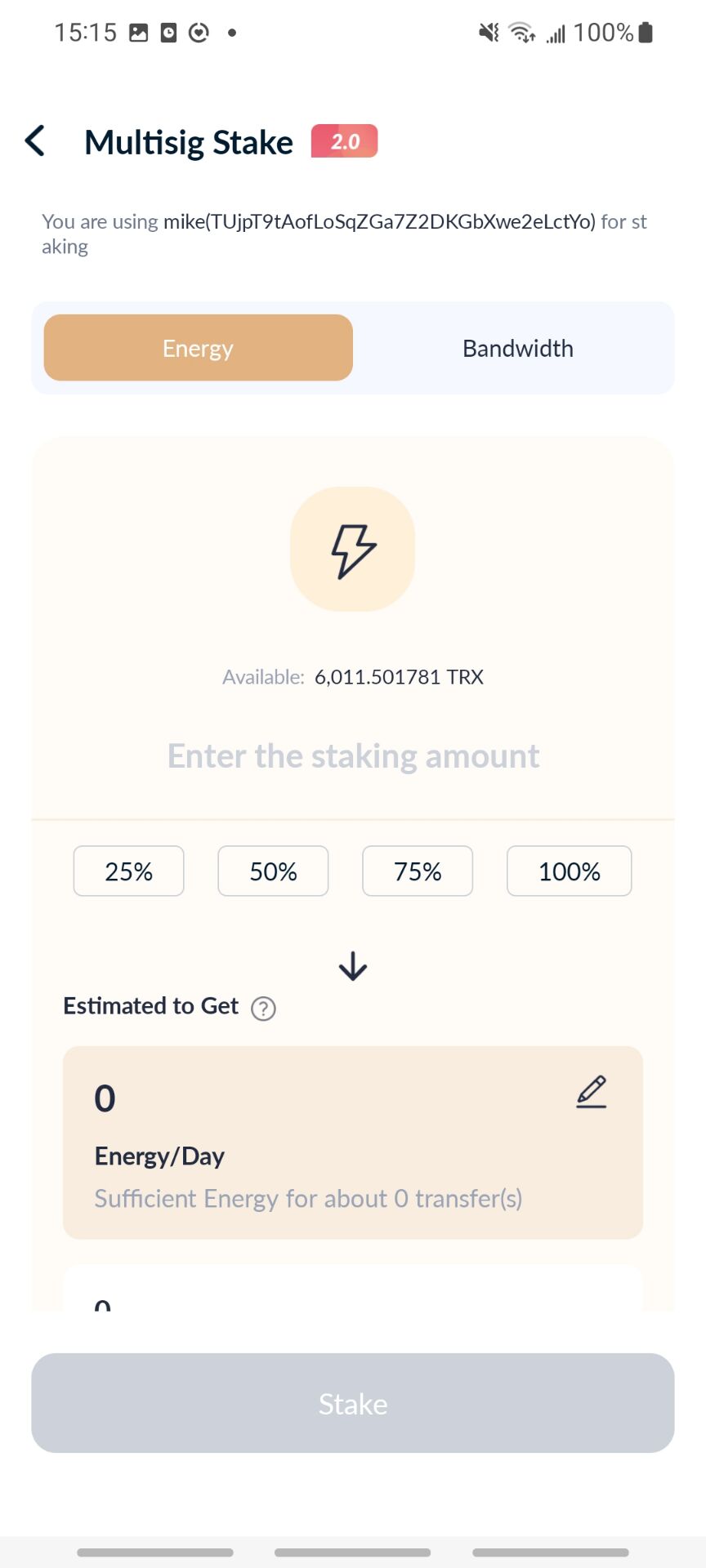Tap the mike wallet address text

pos(379,221)
